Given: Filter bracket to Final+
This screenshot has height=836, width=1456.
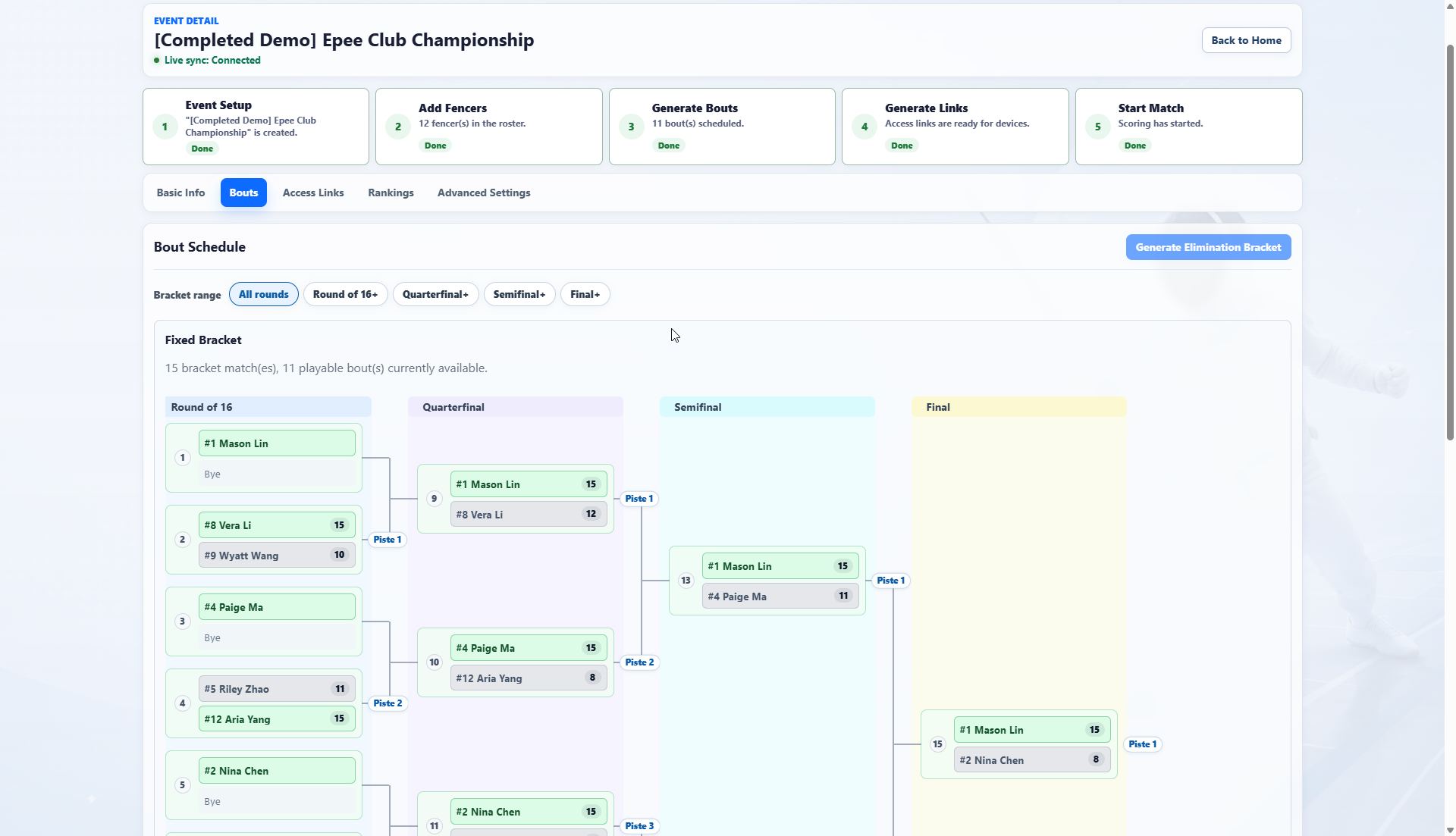Looking at the screenshot, I should [x=585, y=294].
